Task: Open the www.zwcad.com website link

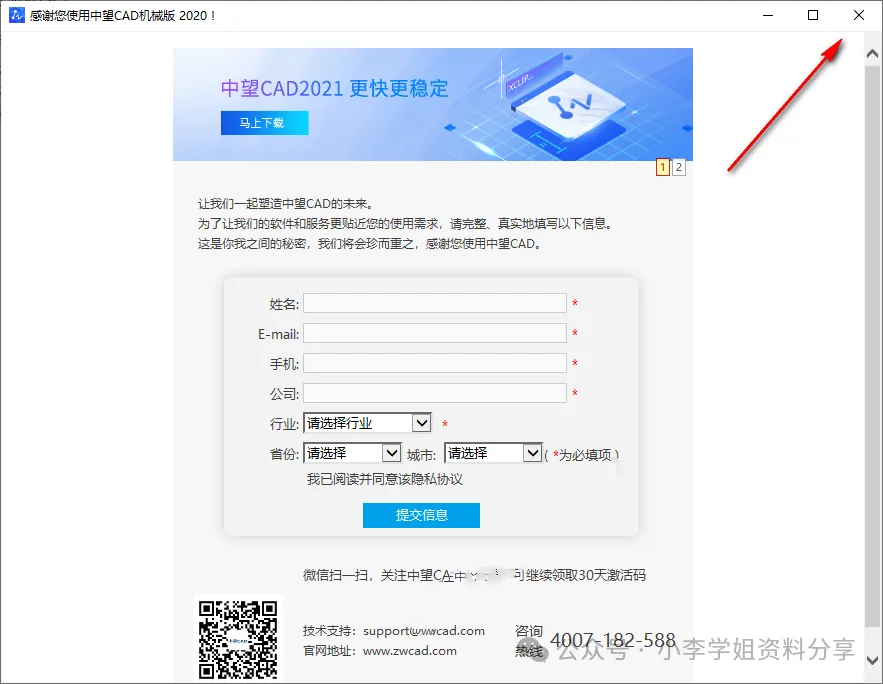Action: 409,651
